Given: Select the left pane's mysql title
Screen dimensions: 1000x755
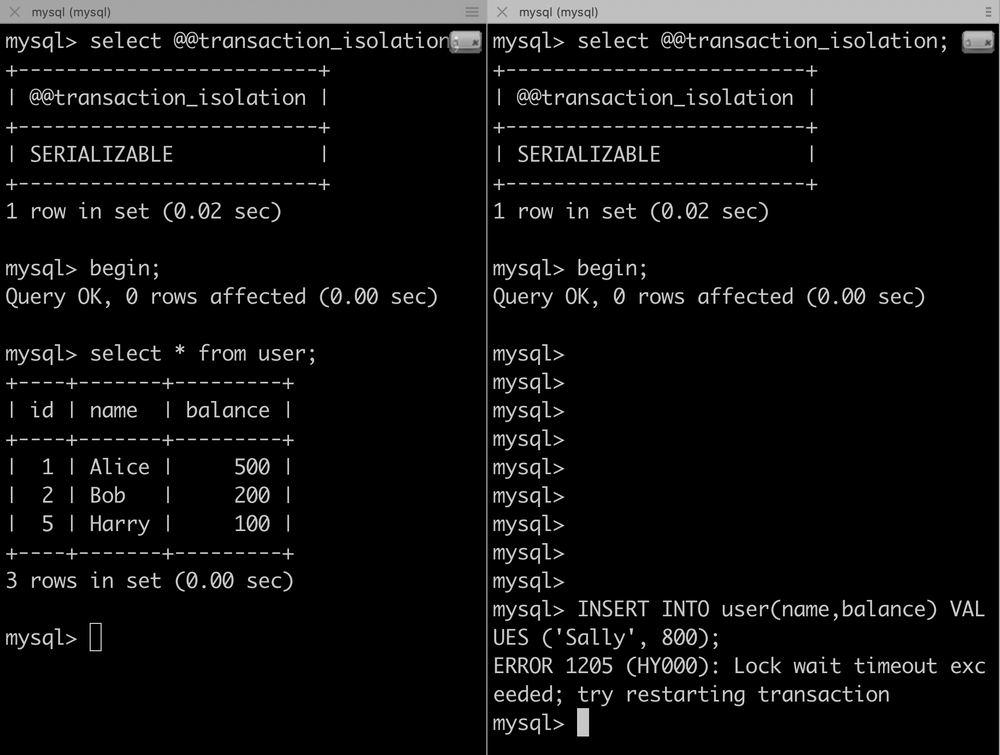Looking at the screenshot, I should [x=71, y=12].
